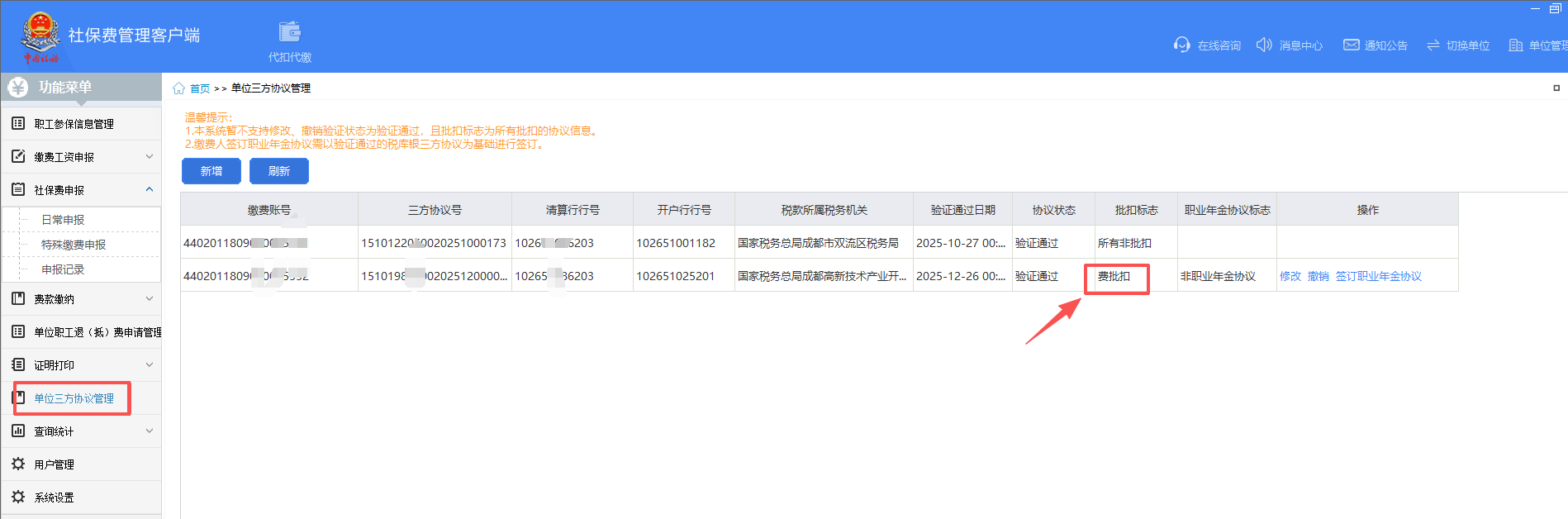Click the 通知公告 envelope icon
Screen dimensions: 1568x519
point(1351,45)
